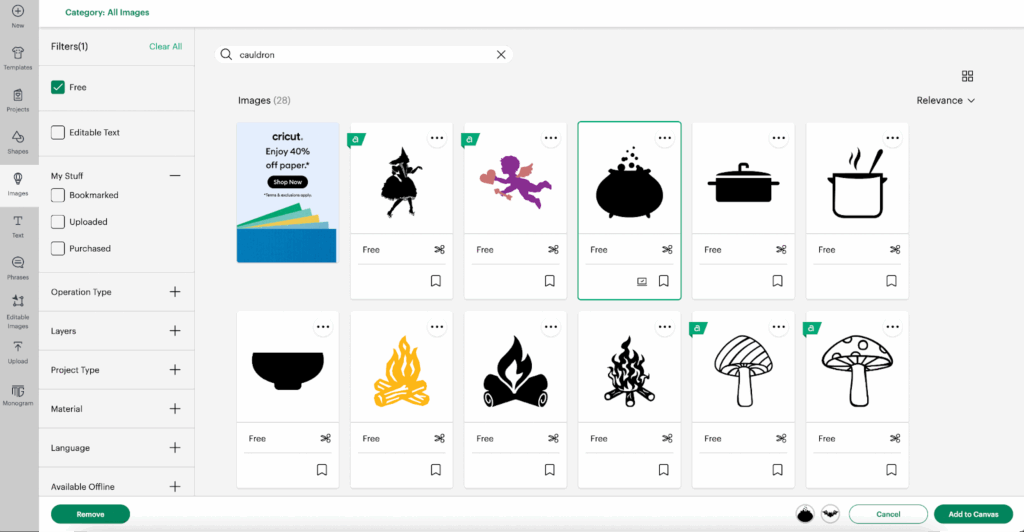Open the Monogram tool
The height and width of the screenshot is (532, 1024).
18,394
